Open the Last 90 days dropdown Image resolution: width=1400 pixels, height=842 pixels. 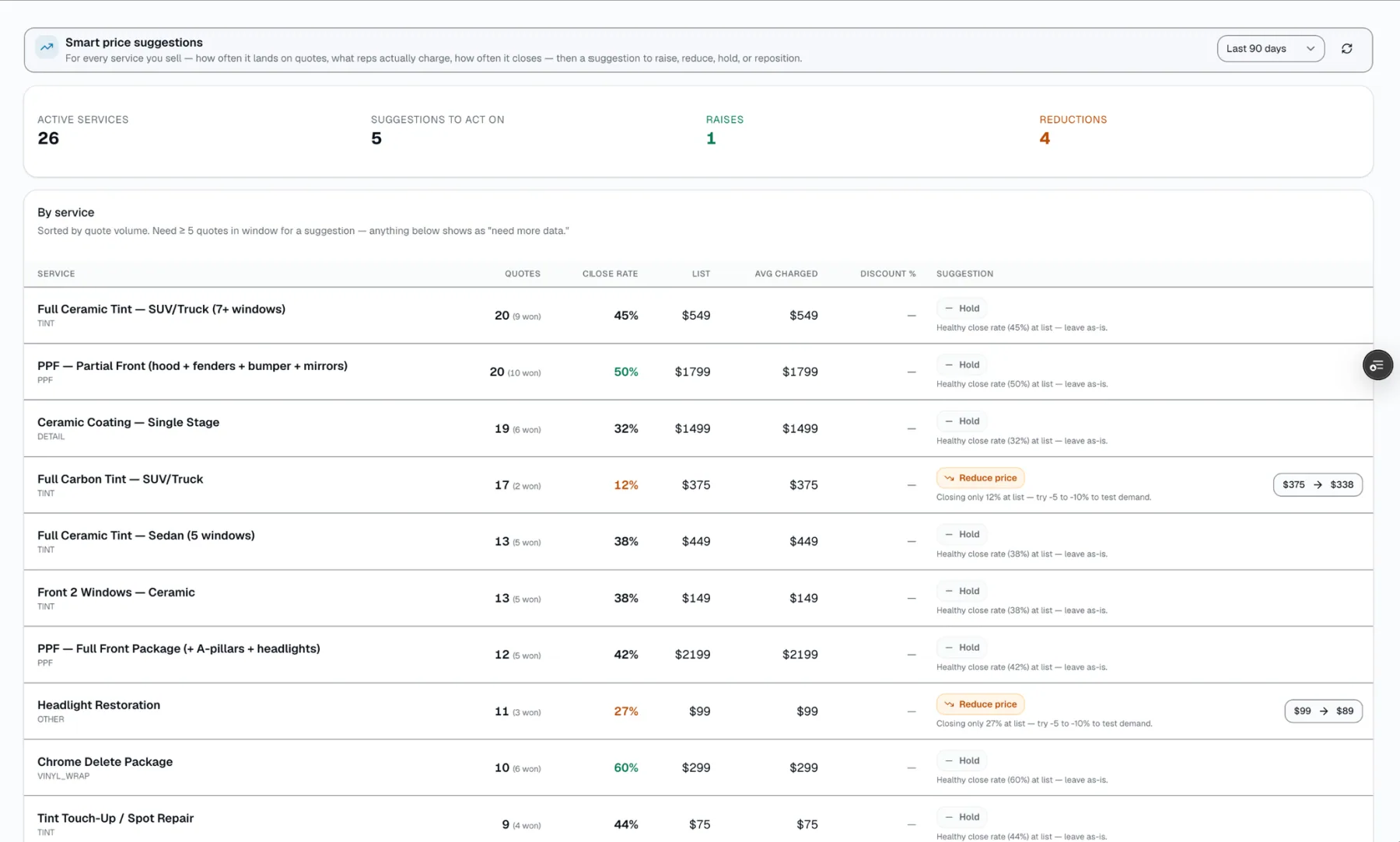coord(1270,48)
